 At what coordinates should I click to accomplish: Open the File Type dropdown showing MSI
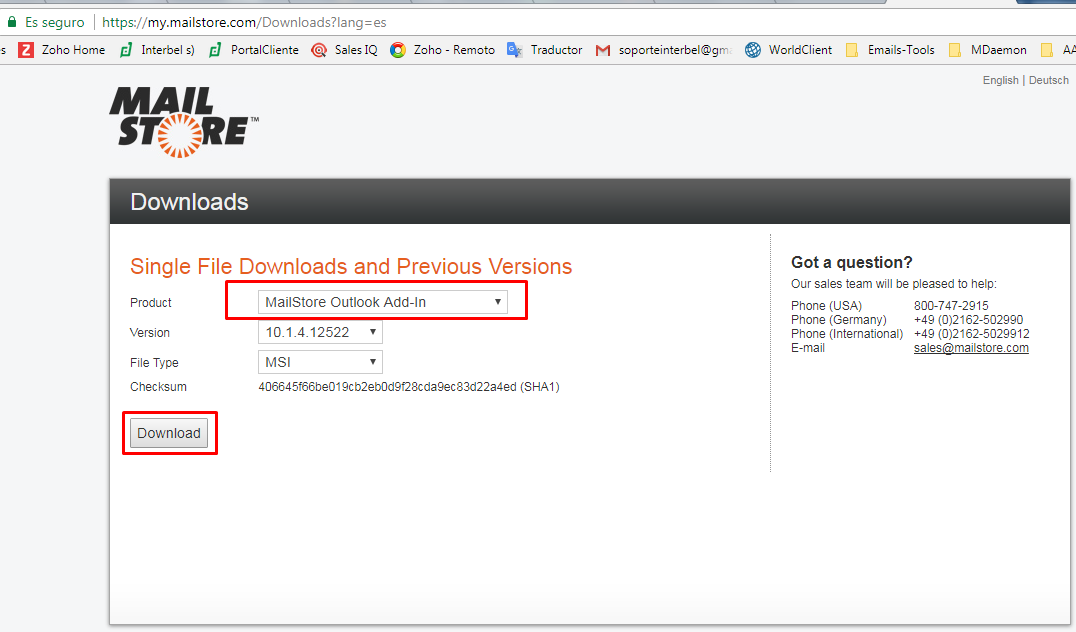coord(320,362)
